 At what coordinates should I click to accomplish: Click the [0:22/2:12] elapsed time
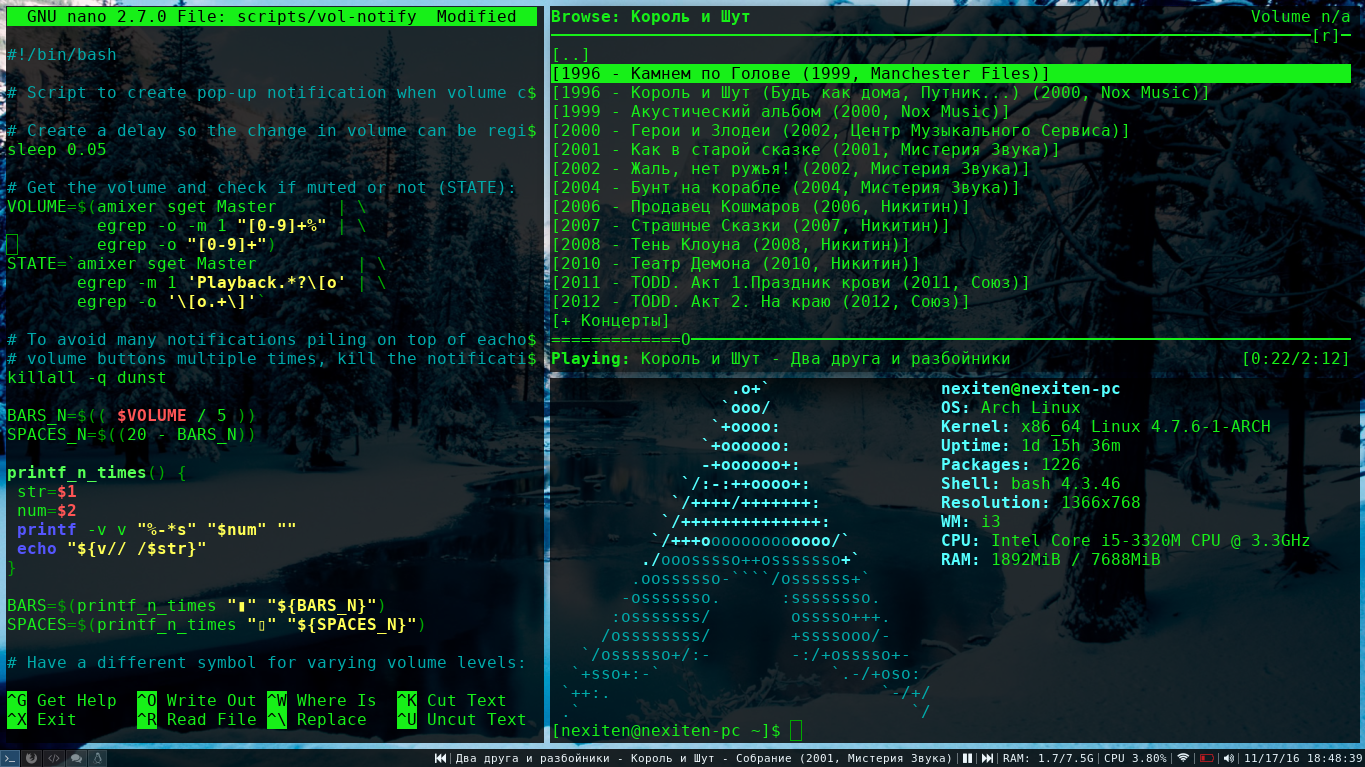(x=1295, y=359)
